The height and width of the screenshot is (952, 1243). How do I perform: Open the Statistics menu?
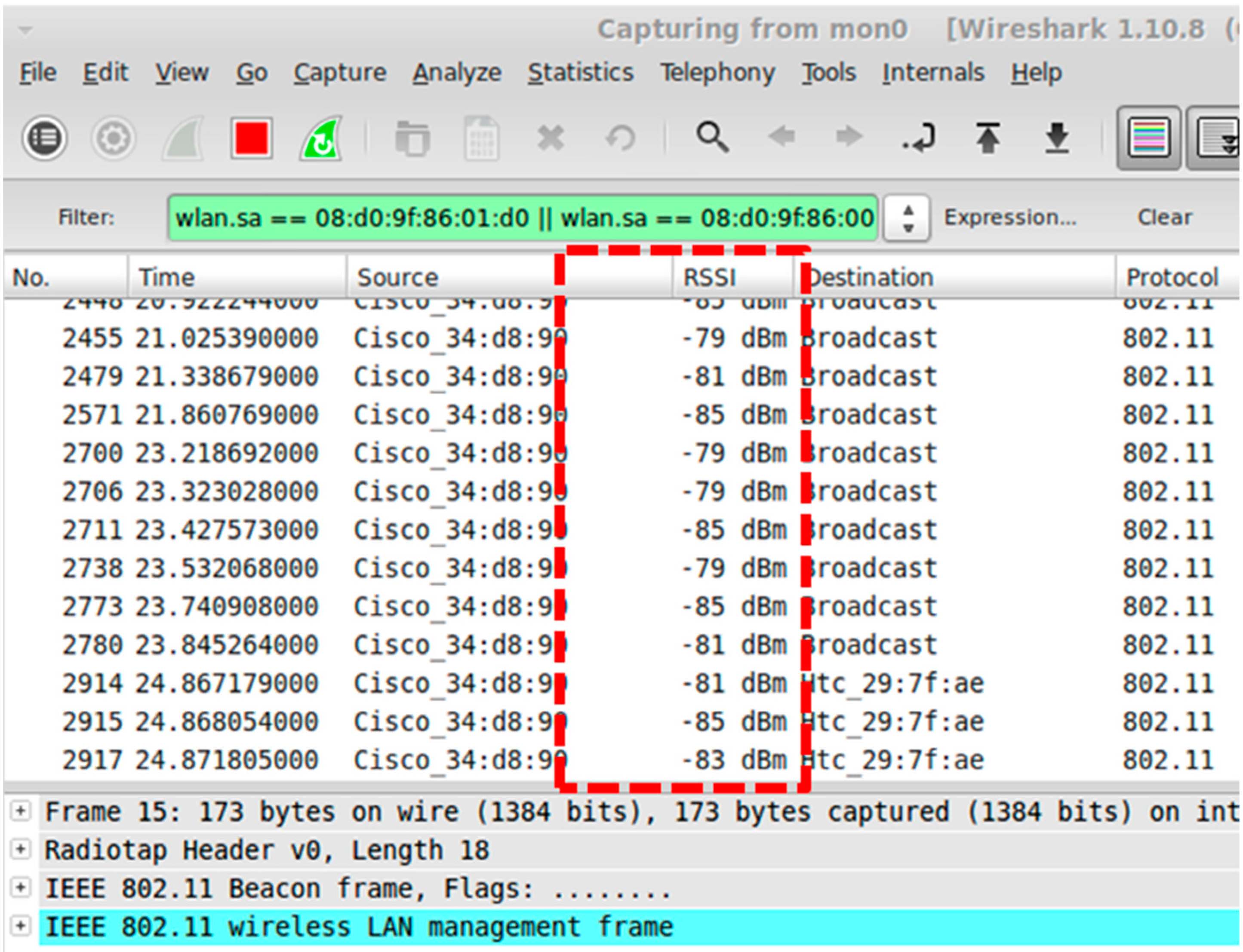pyautogui.click(x=580, y=73)
